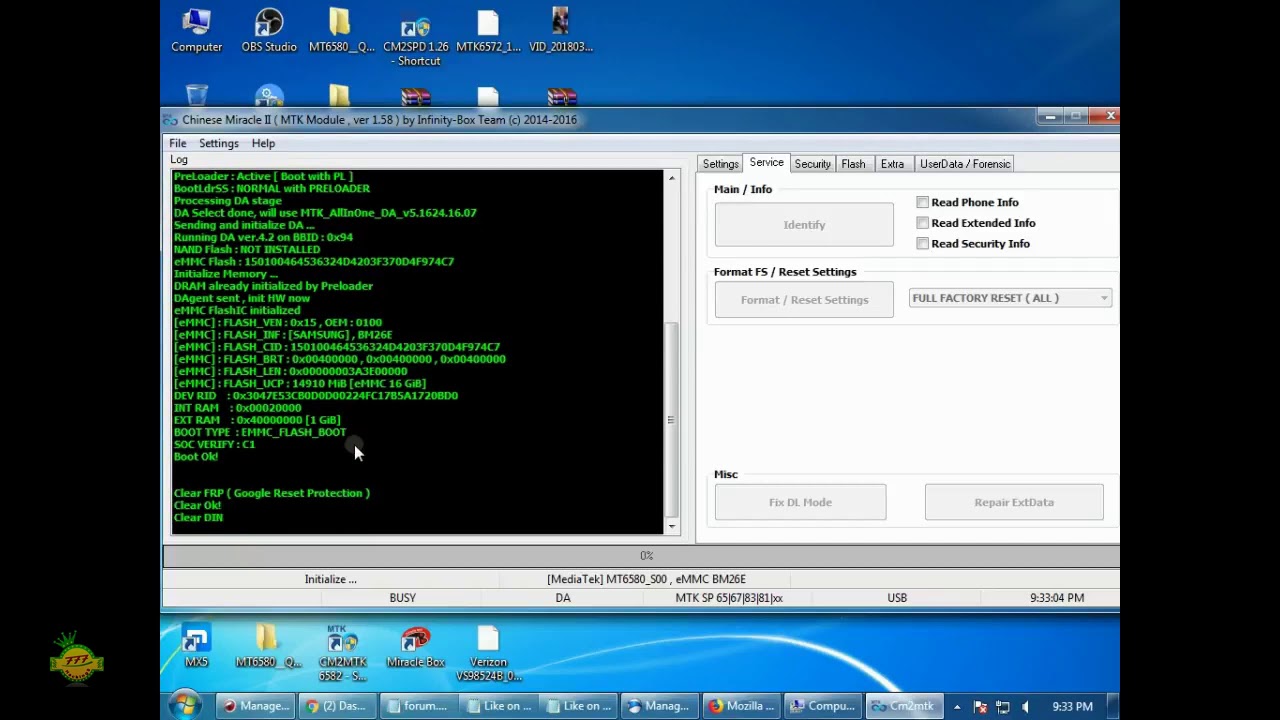The width and height of the screenshot is (1280, 720).
Task: Open the CM2SPD 1.26 Shortcut icon
Action: 416,40
